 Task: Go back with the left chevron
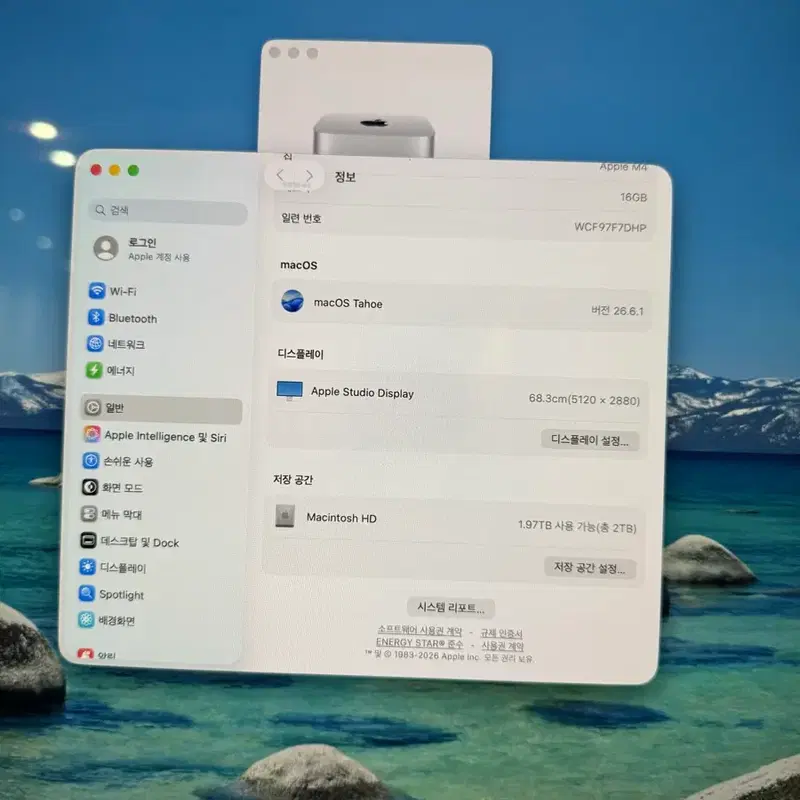point(280,175)
